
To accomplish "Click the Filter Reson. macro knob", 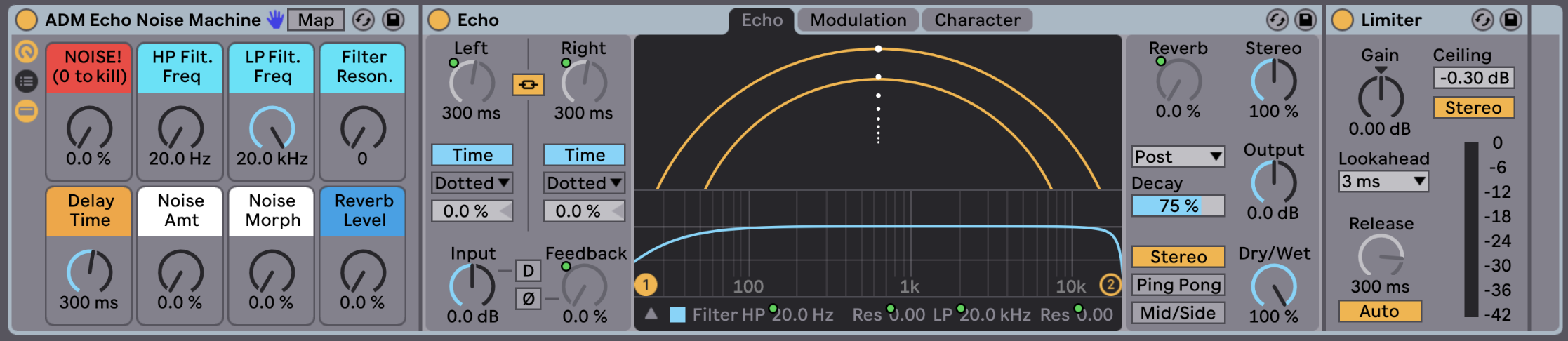I will tap(363, 128).
